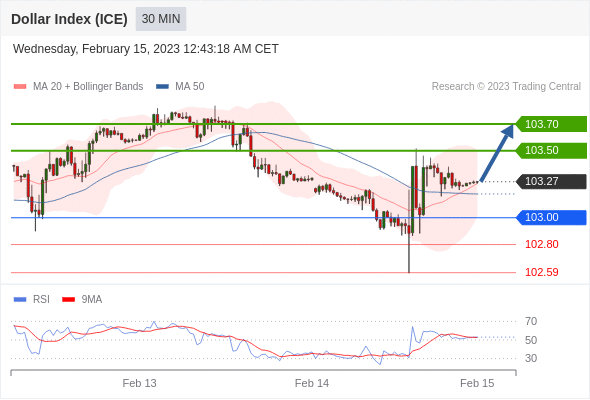590x400 pixels.
Task: Click the black 103.27 current price tag
Action: (x=551, y=181)
